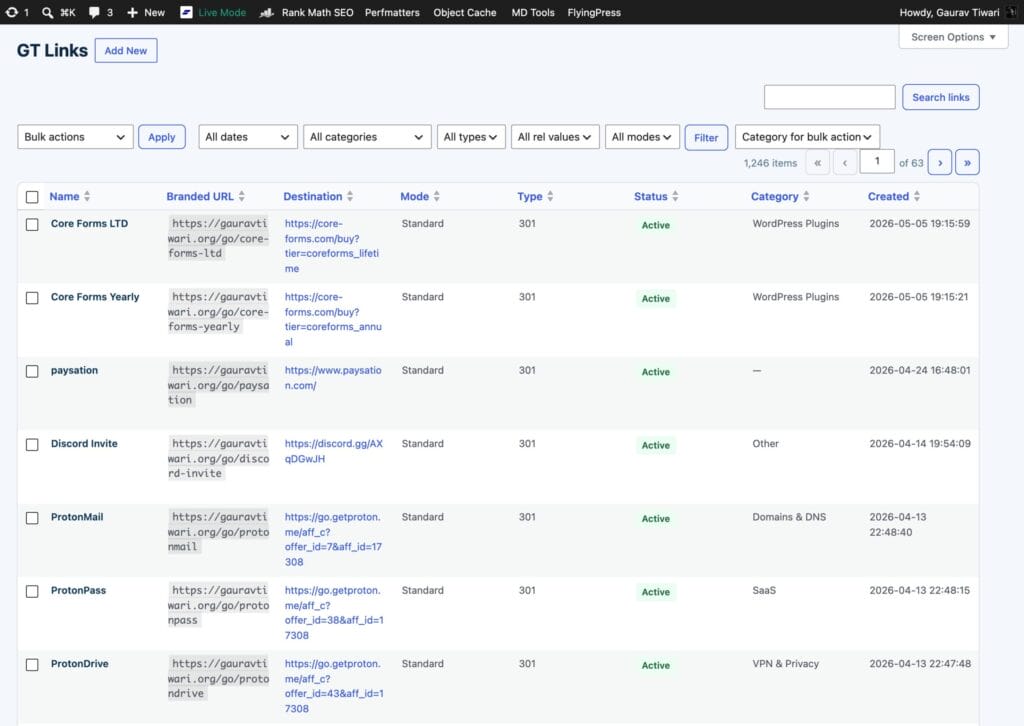Open the All types dropdown
The image size is (1024, 726).
point(471,137)
